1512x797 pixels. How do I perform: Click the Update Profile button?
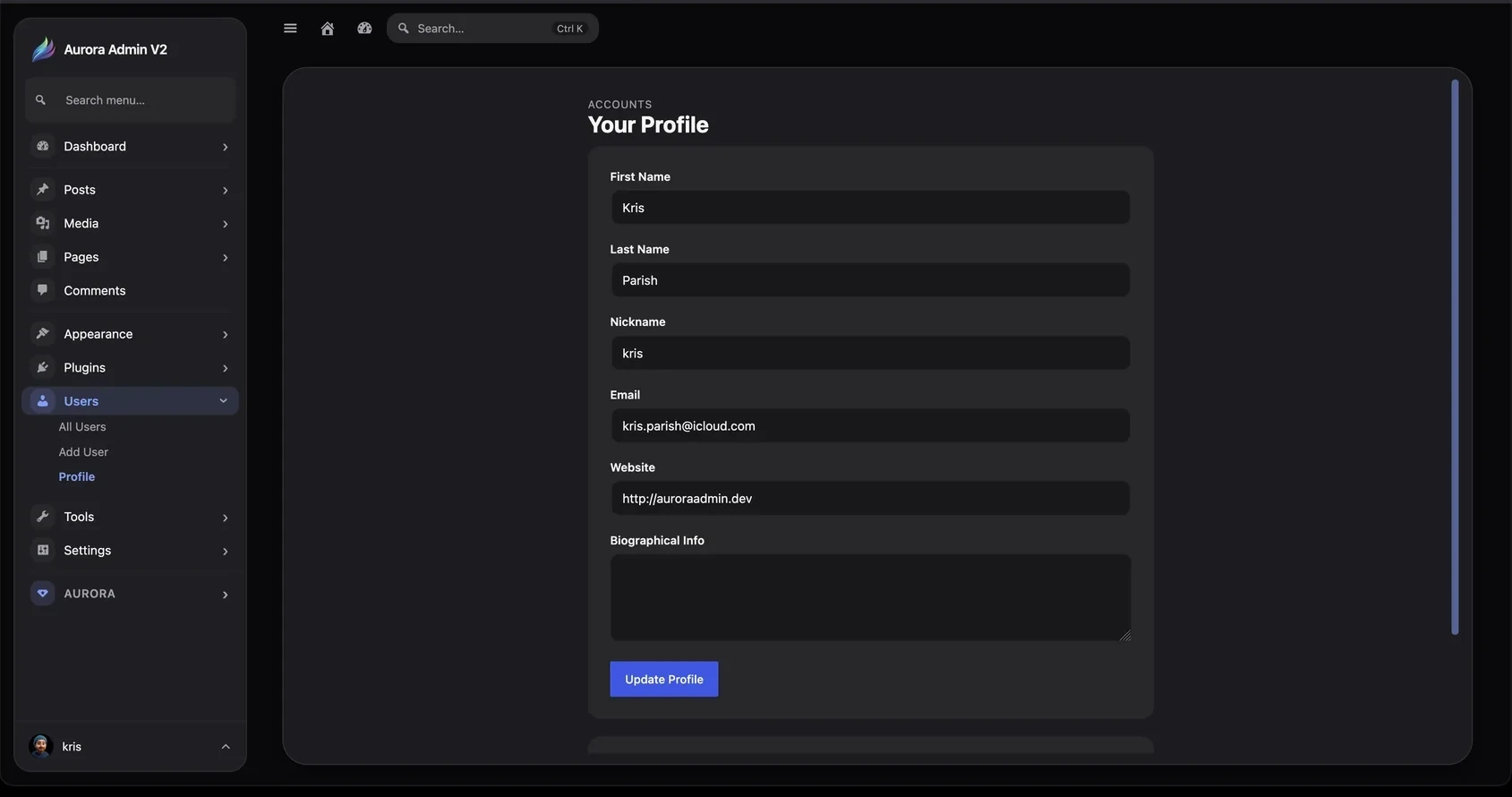pyautogui.click(x=664, y=679)
